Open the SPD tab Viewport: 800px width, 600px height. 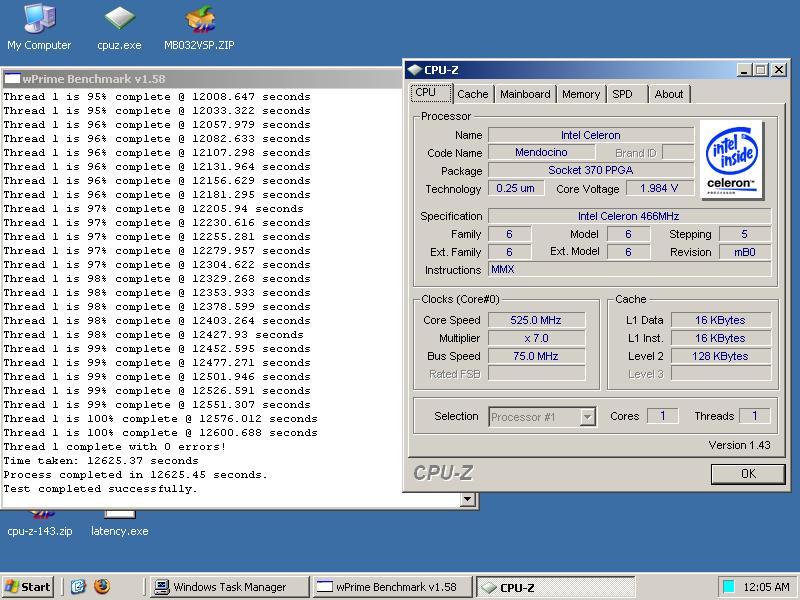click(627, 94)
